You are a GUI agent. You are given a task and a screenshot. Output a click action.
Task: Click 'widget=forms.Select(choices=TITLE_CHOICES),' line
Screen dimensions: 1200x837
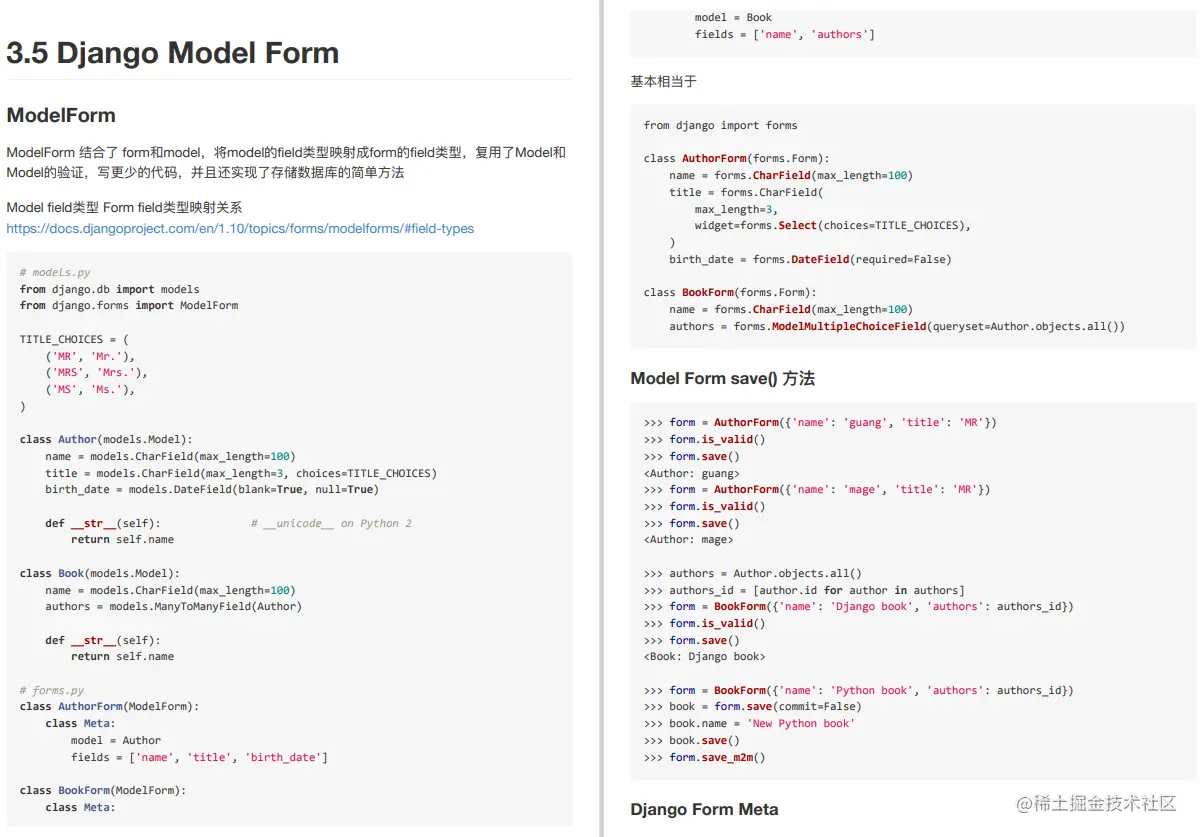(x=833, y=225)
